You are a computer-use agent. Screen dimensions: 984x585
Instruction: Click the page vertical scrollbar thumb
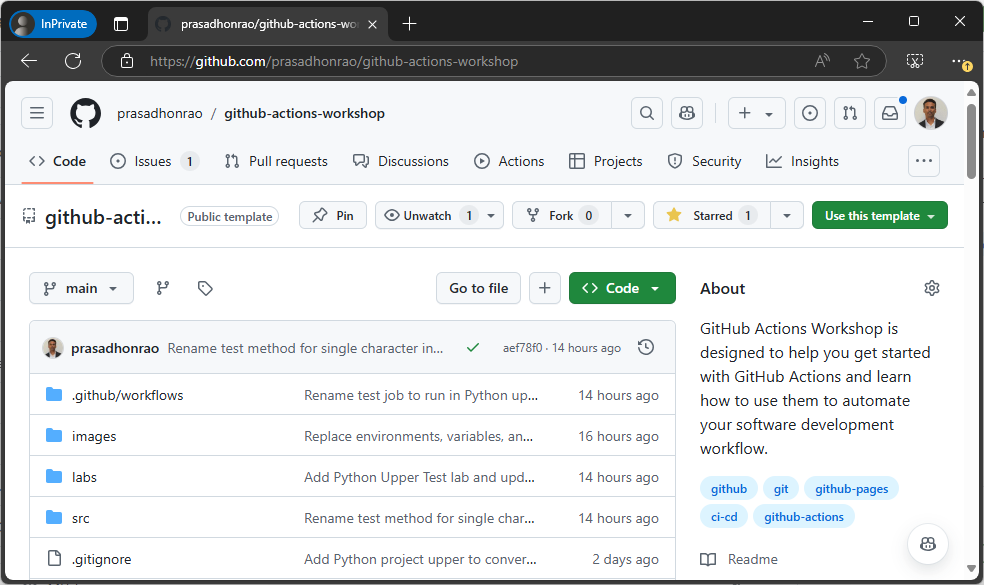pos(971,141)
